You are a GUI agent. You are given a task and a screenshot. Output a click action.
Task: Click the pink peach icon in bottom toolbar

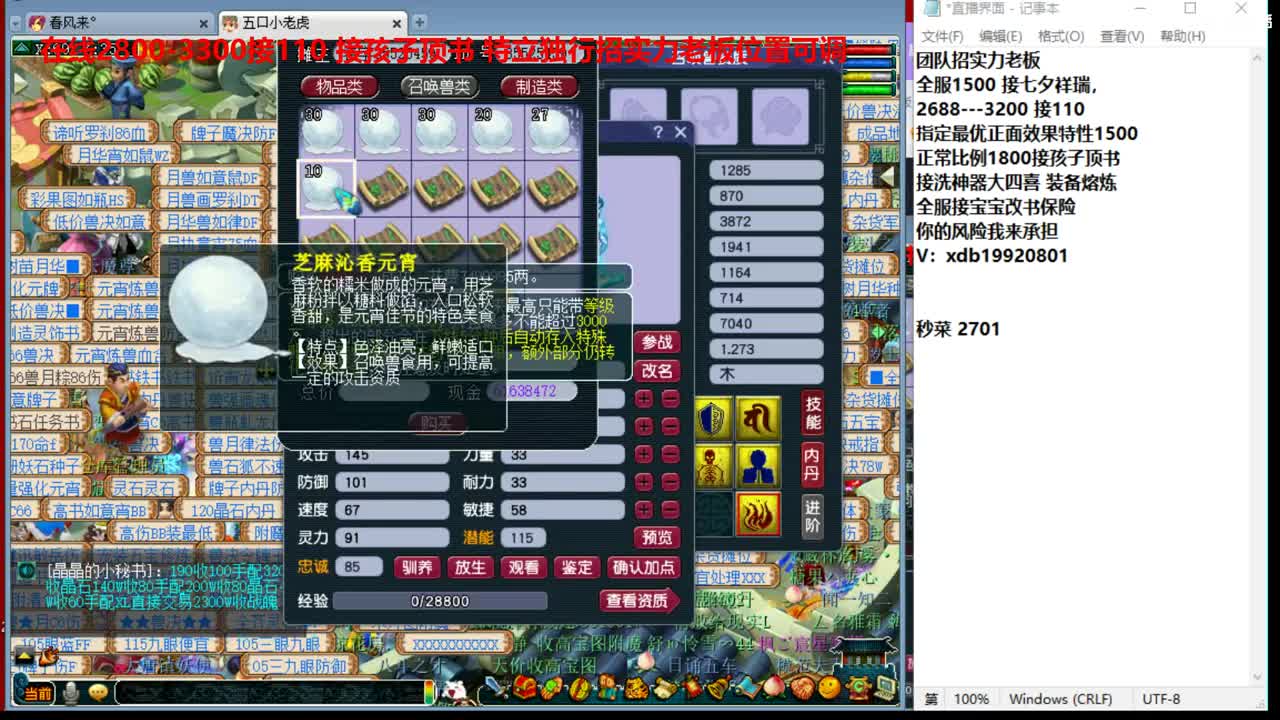pyautogui.click(x=773, y=687)
